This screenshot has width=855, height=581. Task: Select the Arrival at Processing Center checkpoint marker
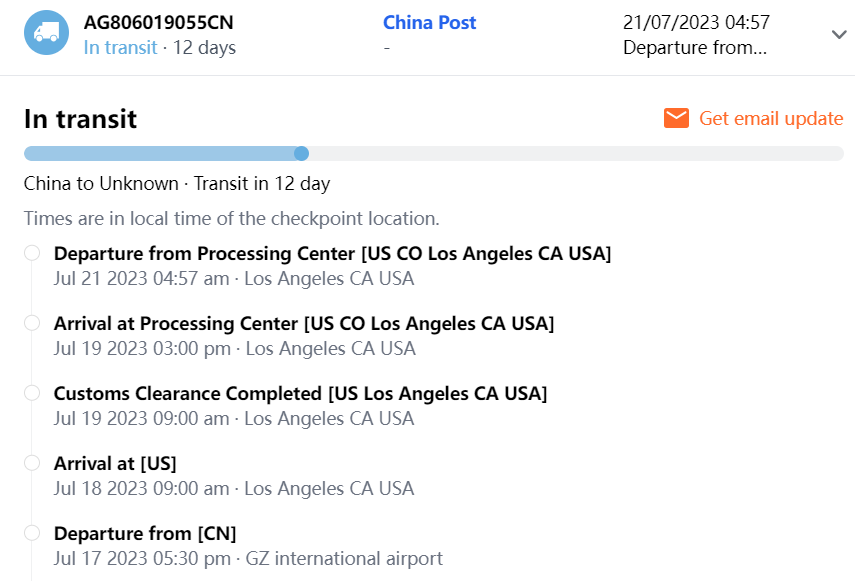[x=32, y=323]
